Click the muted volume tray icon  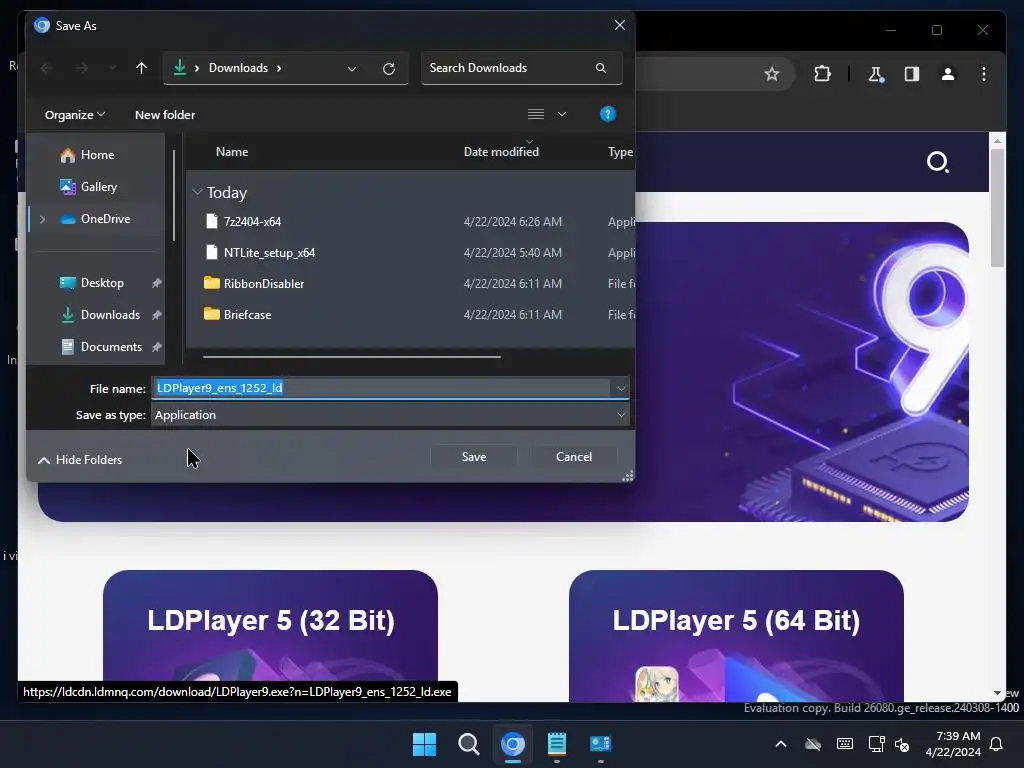click(x=902, y=744)
